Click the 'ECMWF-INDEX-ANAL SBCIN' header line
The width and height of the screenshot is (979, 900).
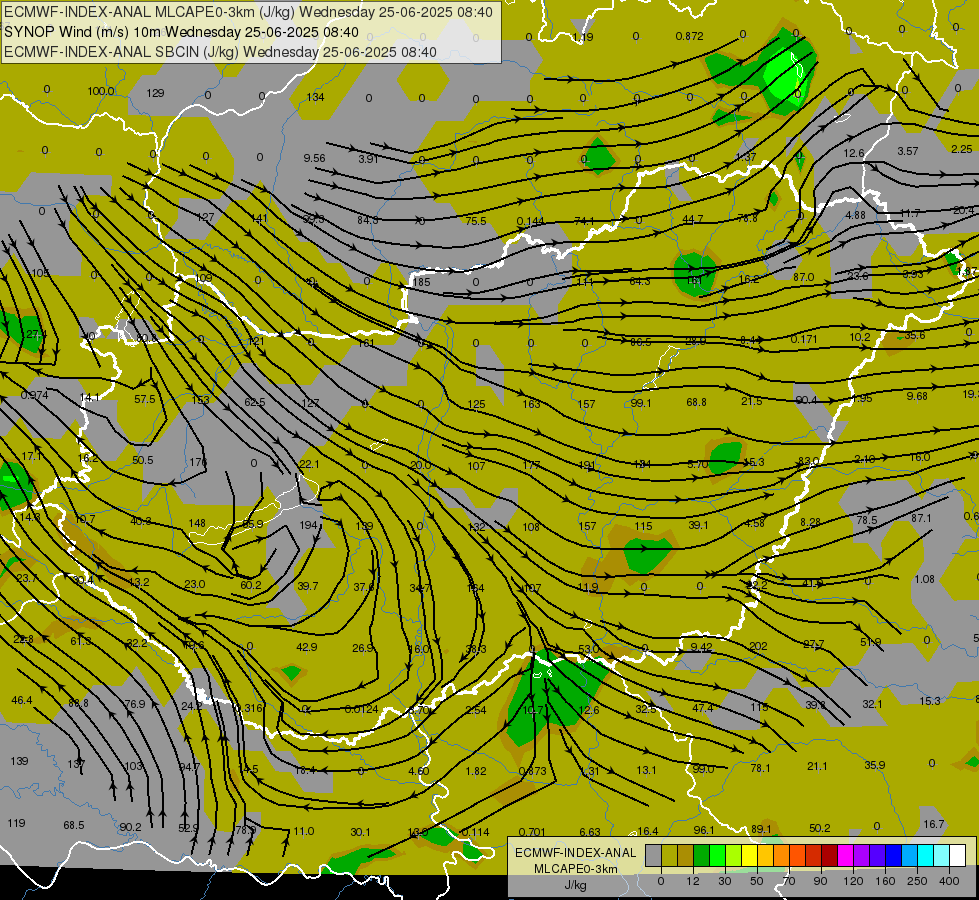tap(220, 52)
